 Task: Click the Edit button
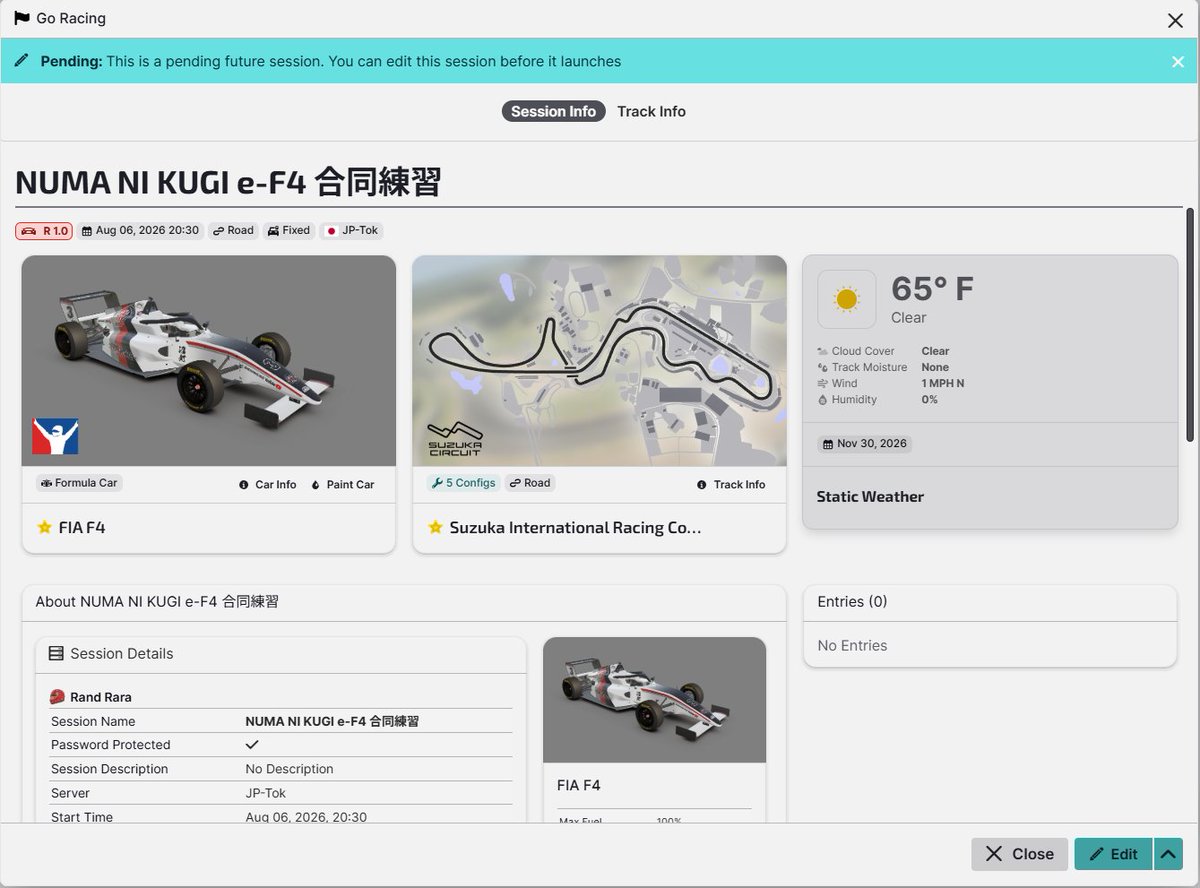point(1113,854)
